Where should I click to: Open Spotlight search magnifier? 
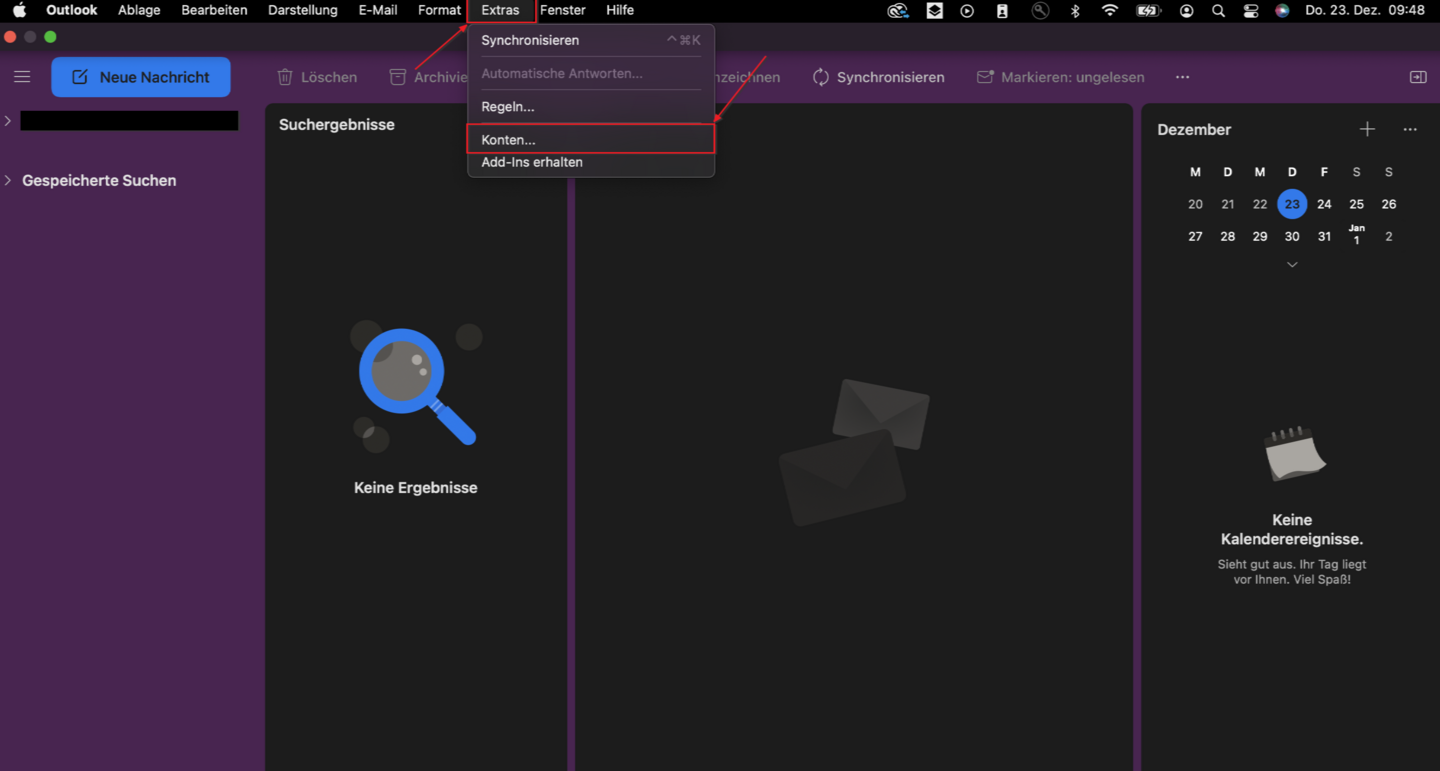coord(1218,10)
